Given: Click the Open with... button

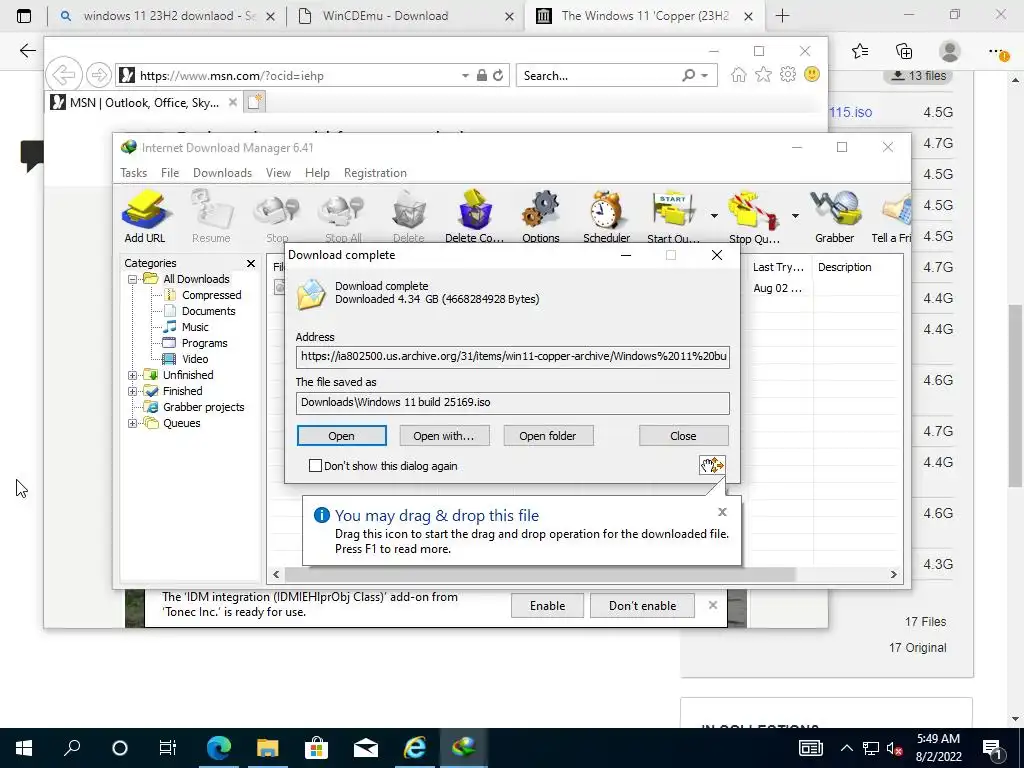Looking at the screenshot, I should (x=443, y=436).
